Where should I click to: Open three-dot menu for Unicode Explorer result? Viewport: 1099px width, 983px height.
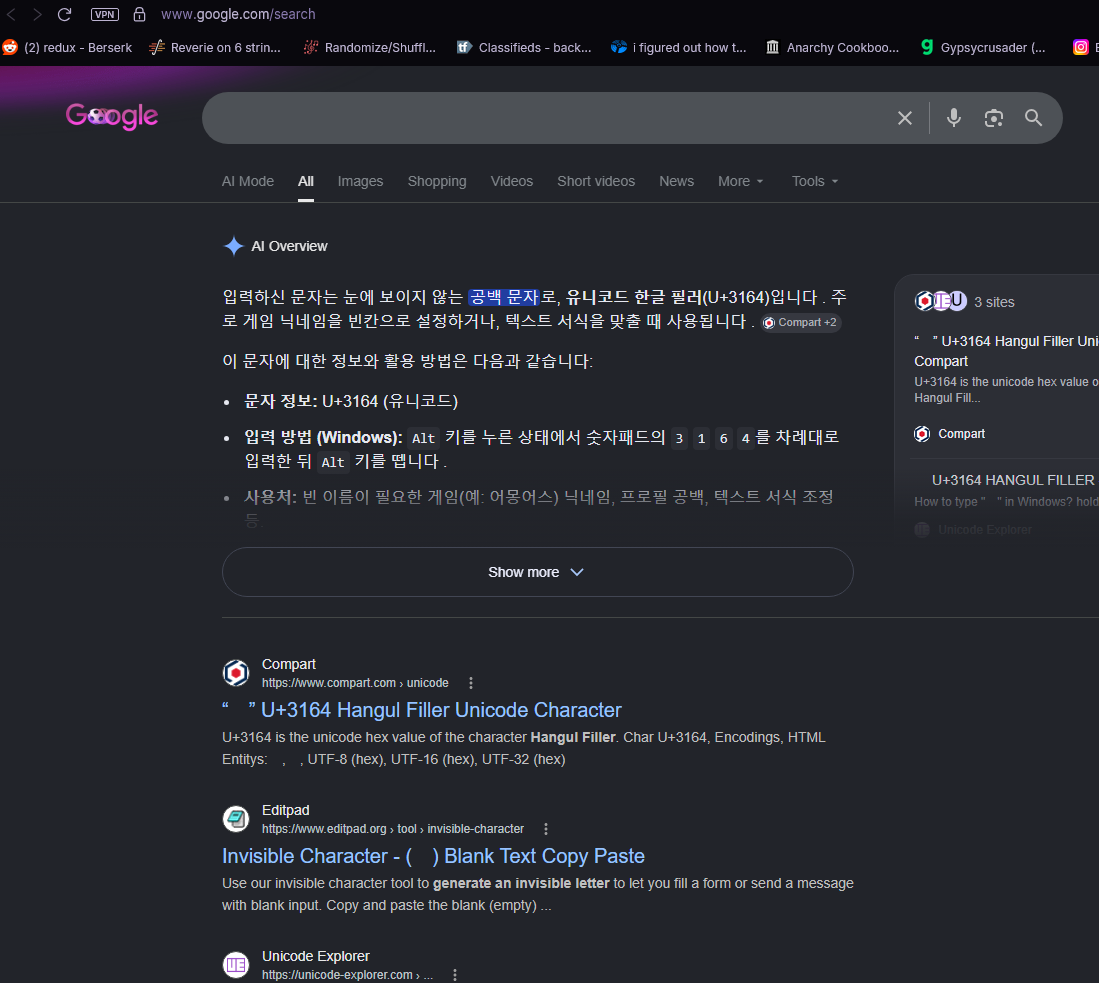455,975
